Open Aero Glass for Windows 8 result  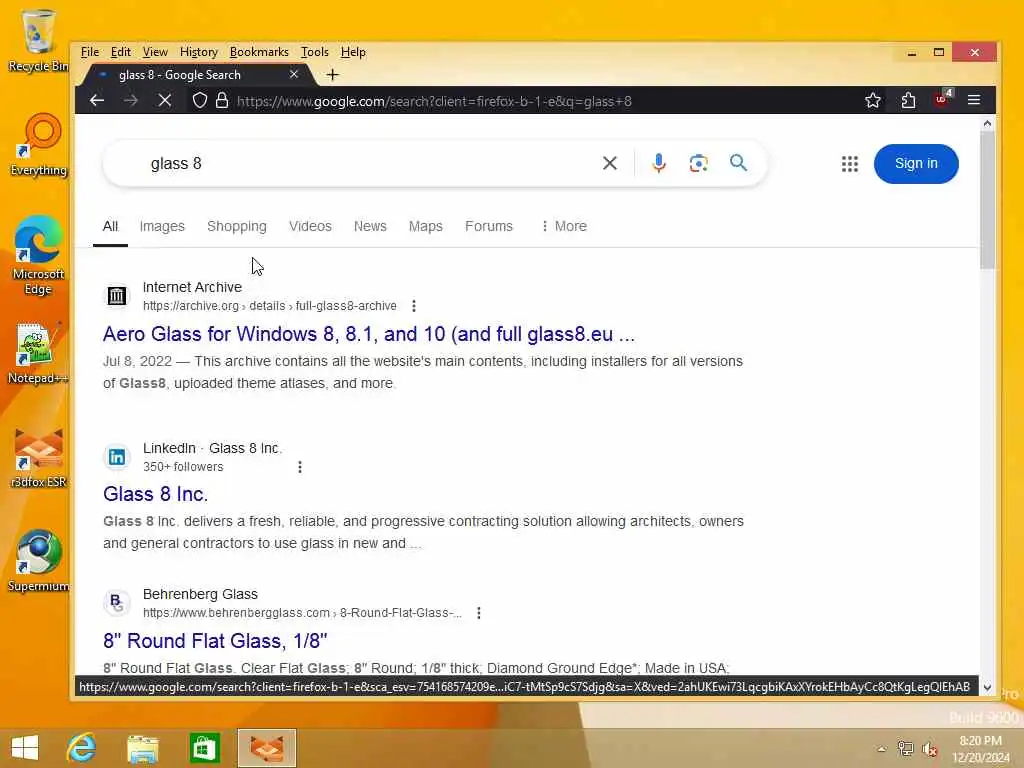tap(368, 334)
